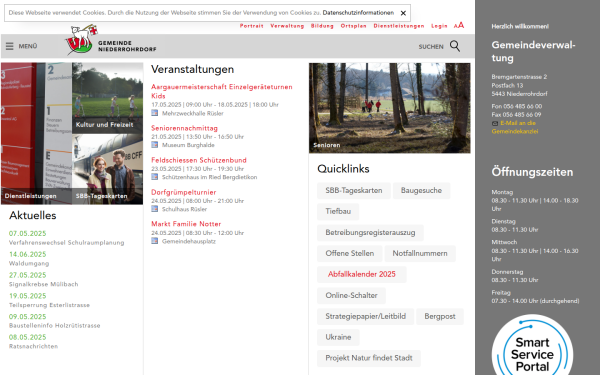This screenshot has height=375, width=600.
Task: Open the Portrait menu item
Action: (251, 26)
